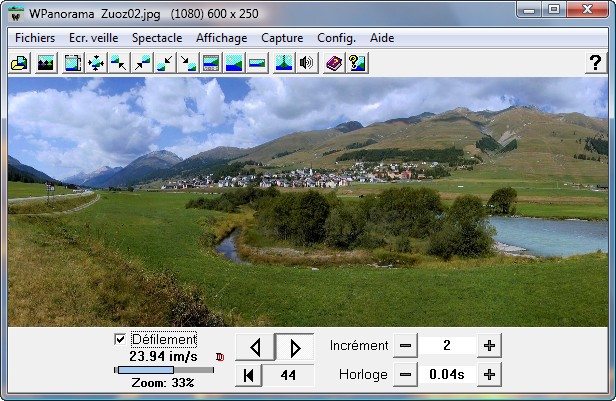Image resolution: width=616 pixels, height=401 pixels.
Task: Jump to panorama start button
Action: [x=248, y=375]
